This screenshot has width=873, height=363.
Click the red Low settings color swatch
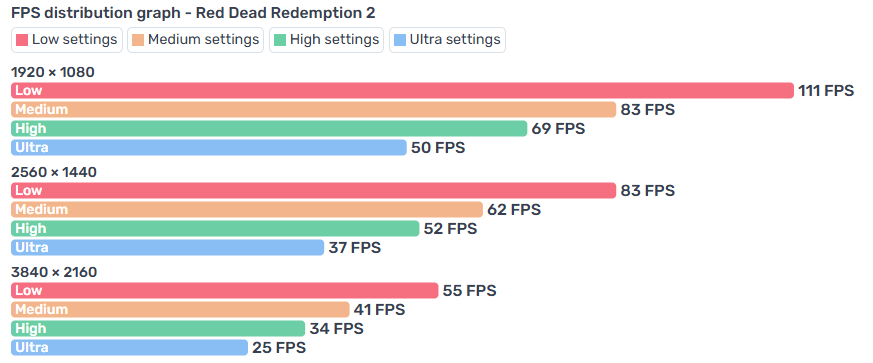(x=22, y=40)
